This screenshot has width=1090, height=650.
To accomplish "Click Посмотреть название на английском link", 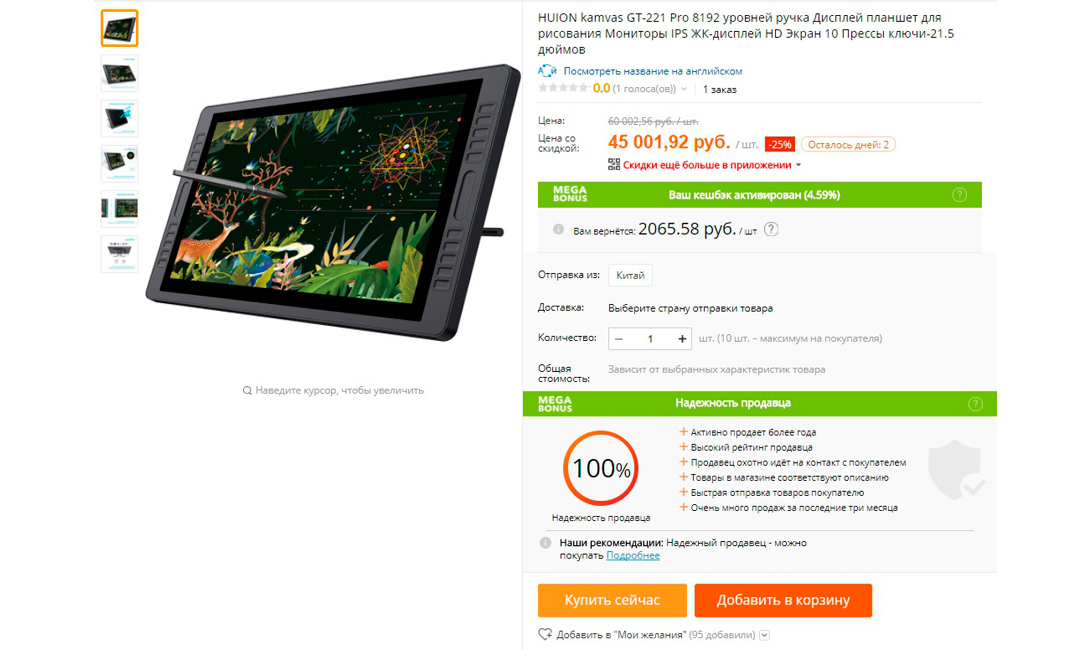I will pos(653,71).
